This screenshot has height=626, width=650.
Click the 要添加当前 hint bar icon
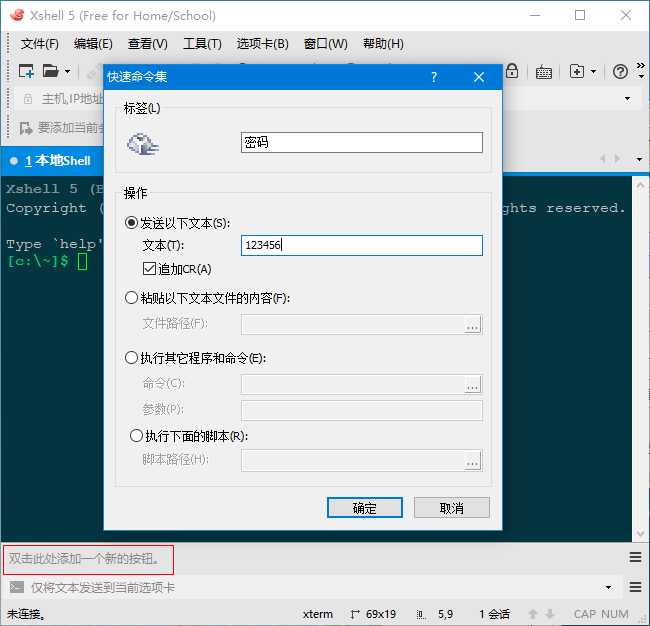point(26,128)
